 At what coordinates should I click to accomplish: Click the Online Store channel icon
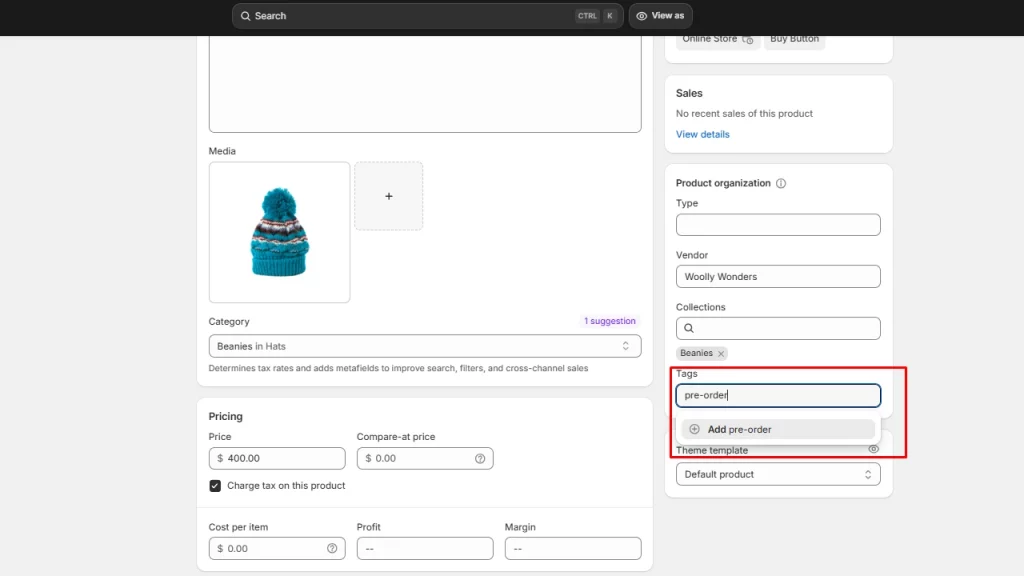point(747,39)
